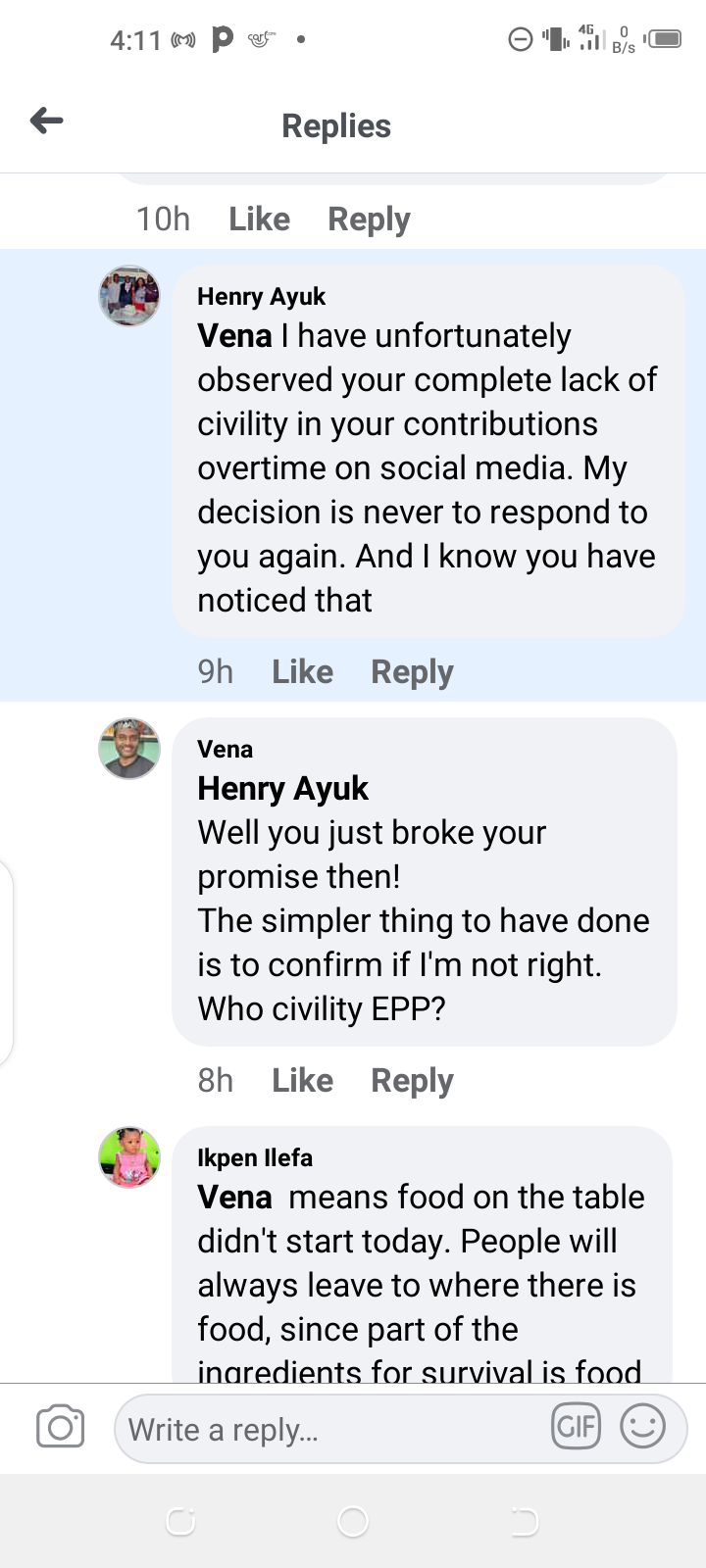The width and height of the screenshot is (706, 1568).
Task: Open Ikpen Ilefa's profile name link
Action: click(255, 1158)
